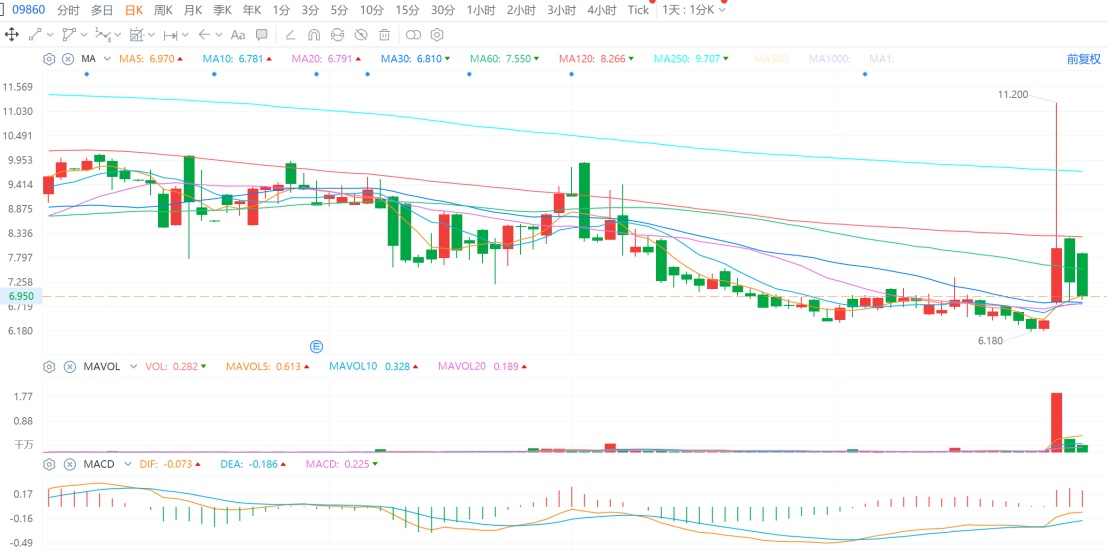Enable the faded MA1000 line
Image resolution: width=1108 pixels, height=555 pixels.
click(x=830, y=59)
